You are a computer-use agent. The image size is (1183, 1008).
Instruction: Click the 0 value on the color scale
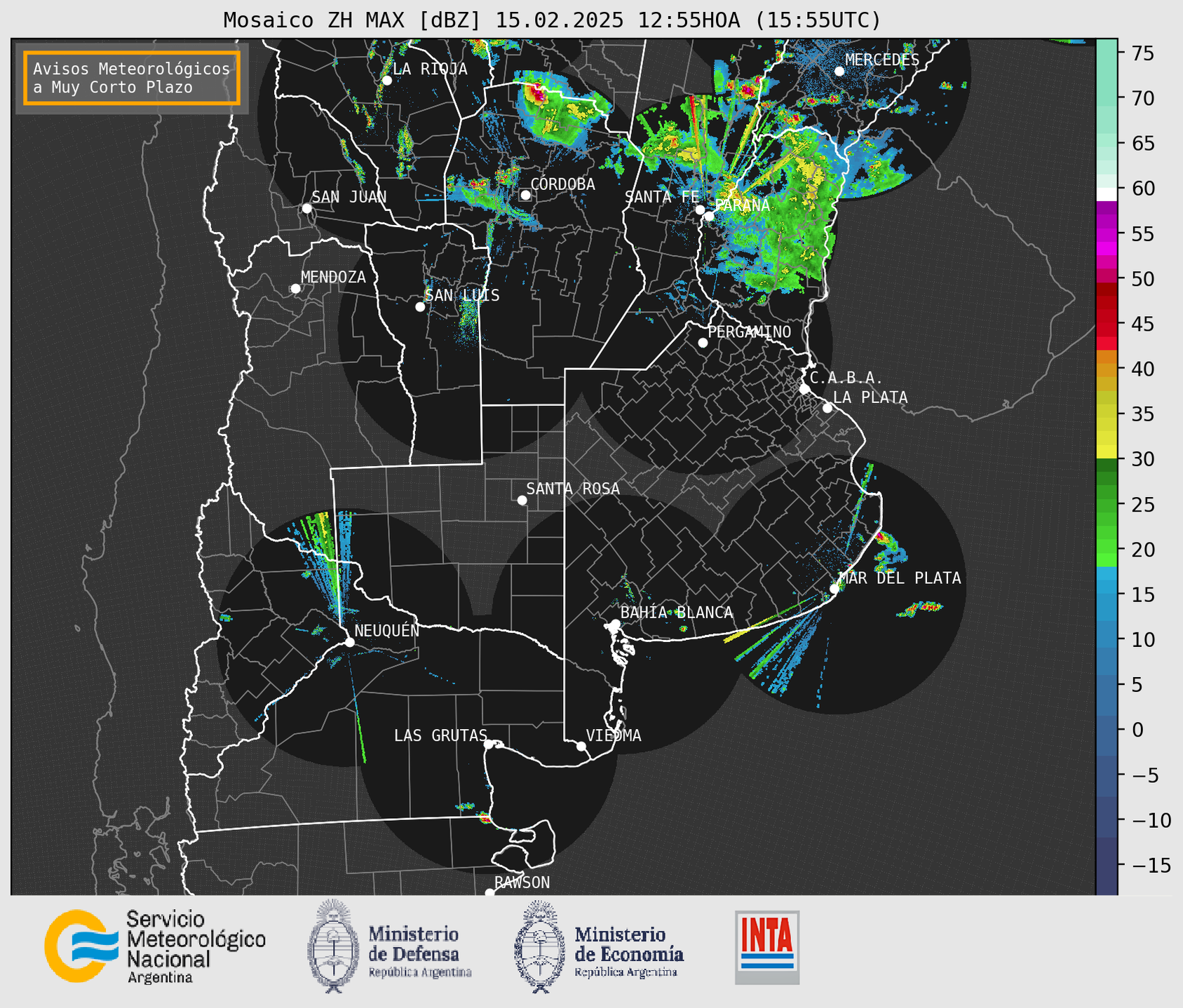tap(1137, 730)
